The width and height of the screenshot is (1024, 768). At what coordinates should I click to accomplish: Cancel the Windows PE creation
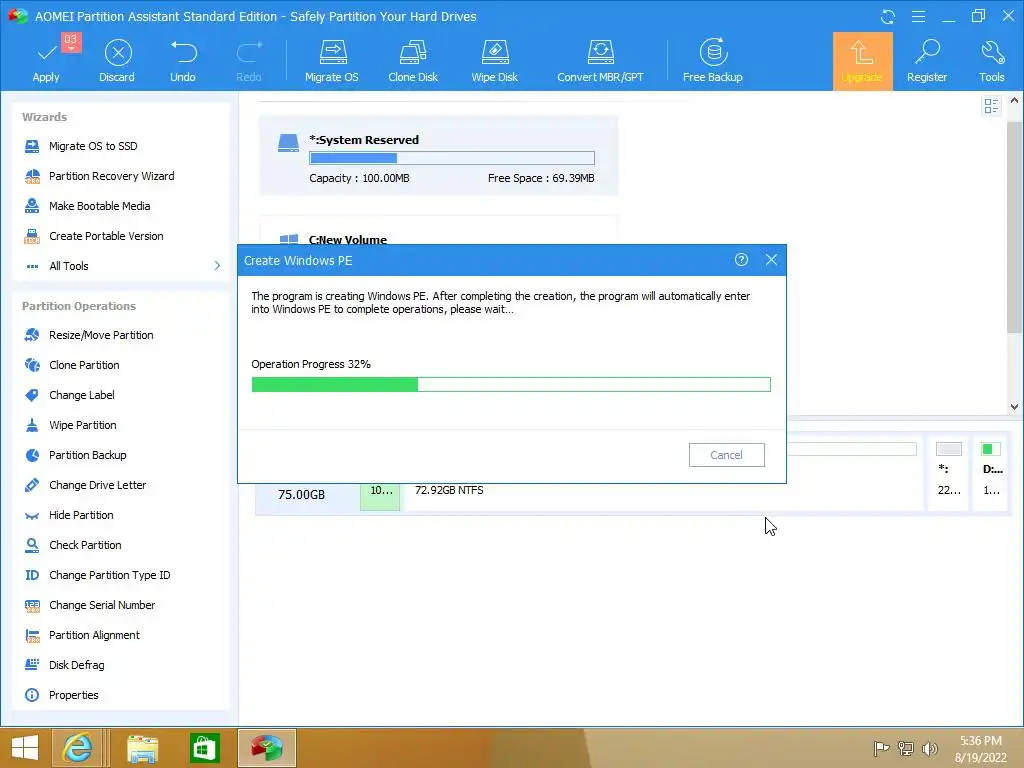pyautogui.click(x=726, y=455)
